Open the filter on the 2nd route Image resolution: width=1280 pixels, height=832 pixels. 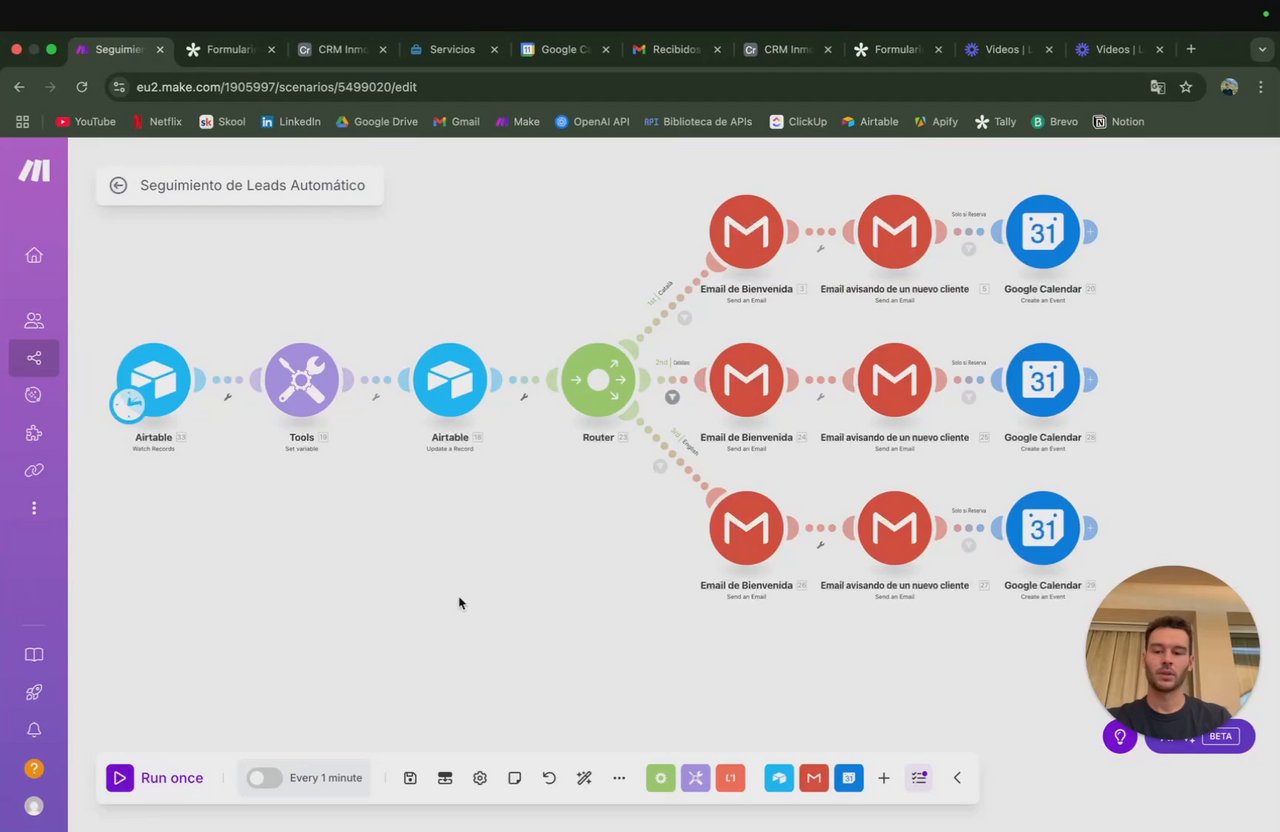672,397
